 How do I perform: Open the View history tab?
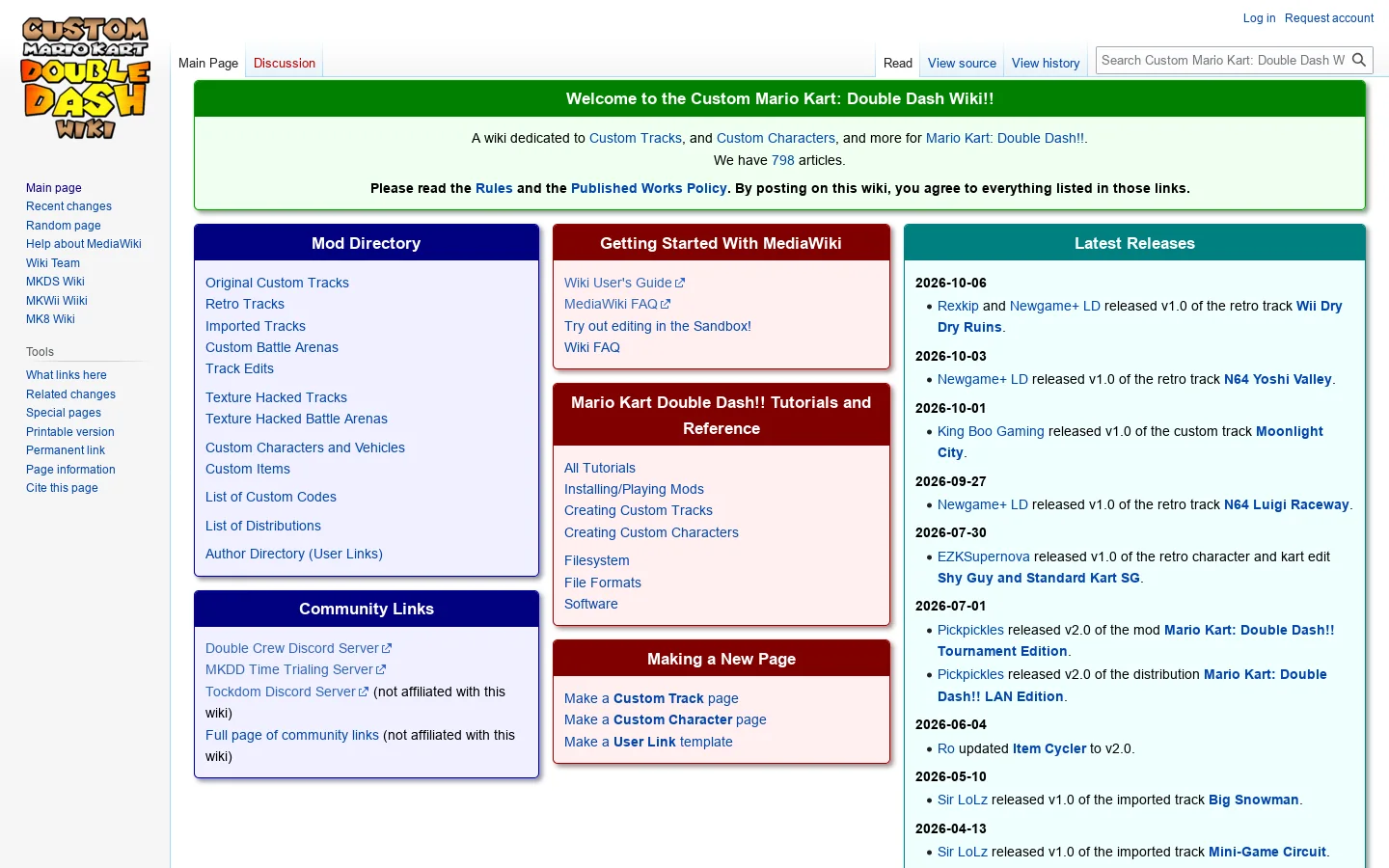[1046, 63]
